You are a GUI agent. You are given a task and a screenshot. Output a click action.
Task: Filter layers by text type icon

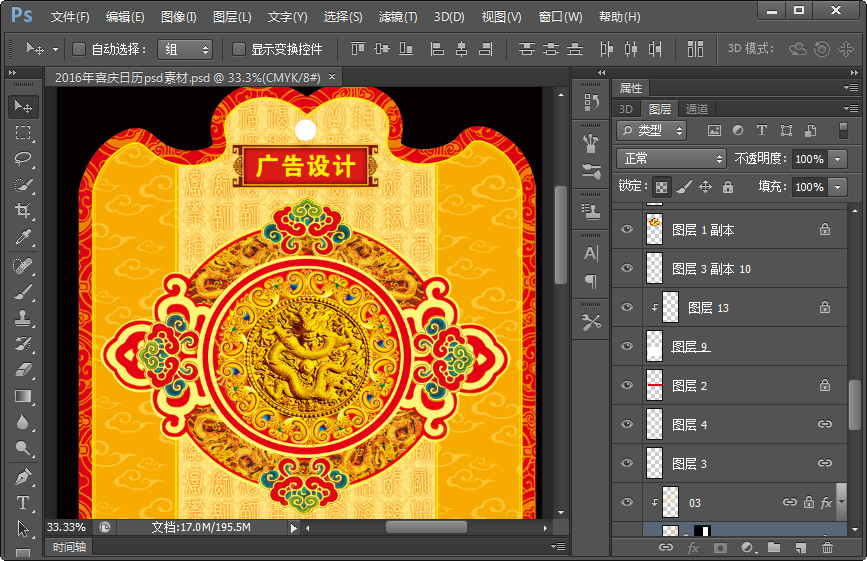(x=761, y=130)
